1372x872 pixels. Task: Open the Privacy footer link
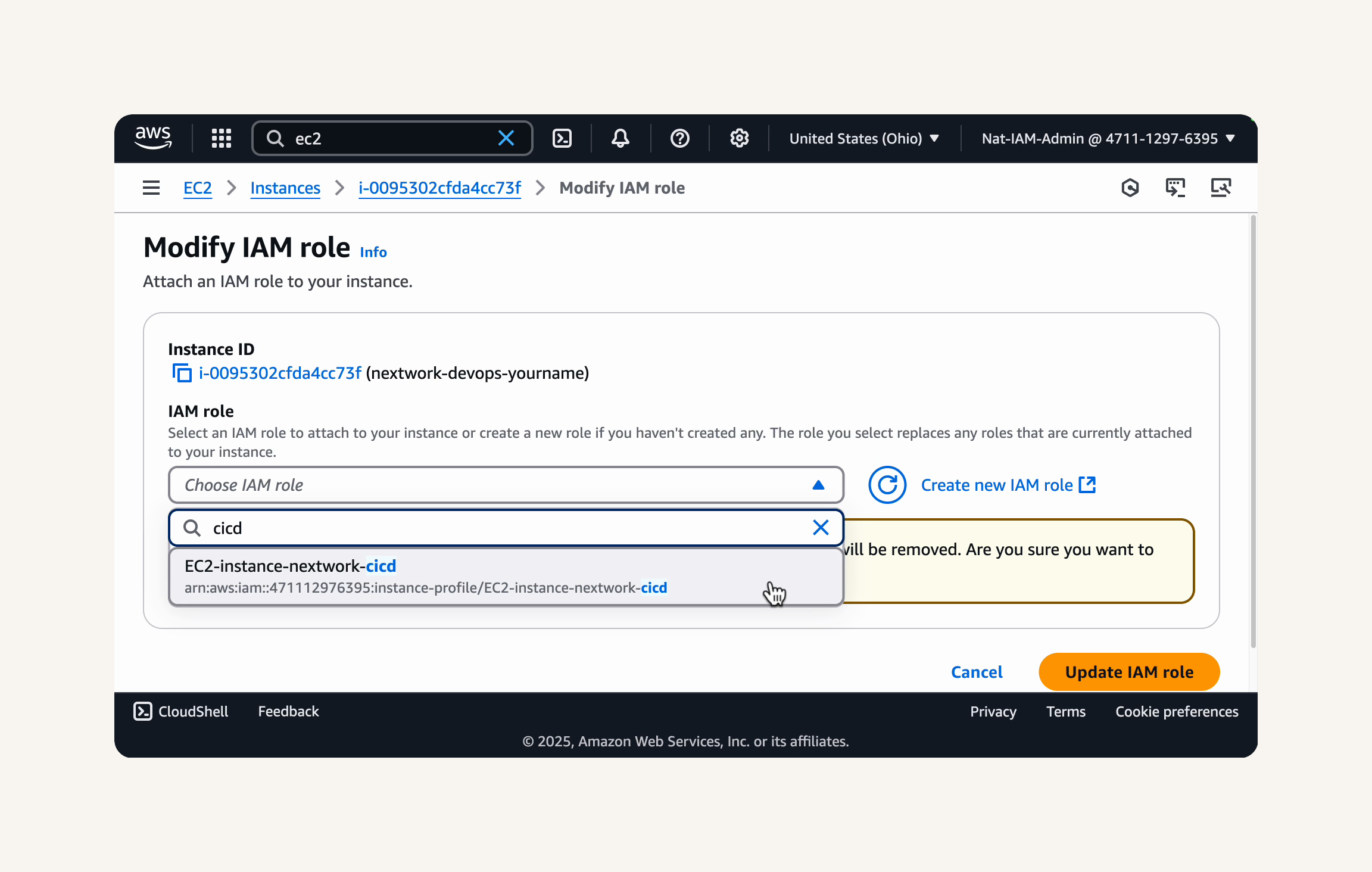993,711
